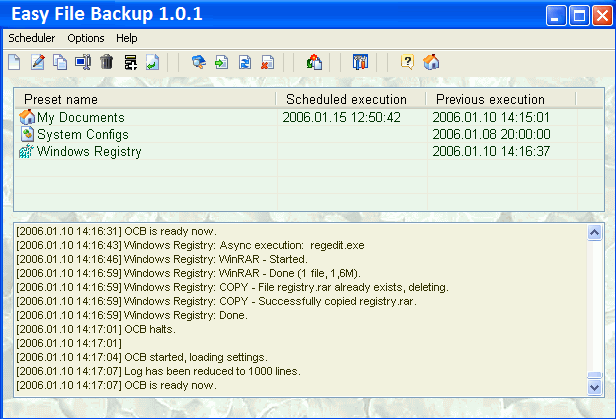Click the add schedule list icon
This screenshot has height=419, width=616.
click(x=130, y=62)
